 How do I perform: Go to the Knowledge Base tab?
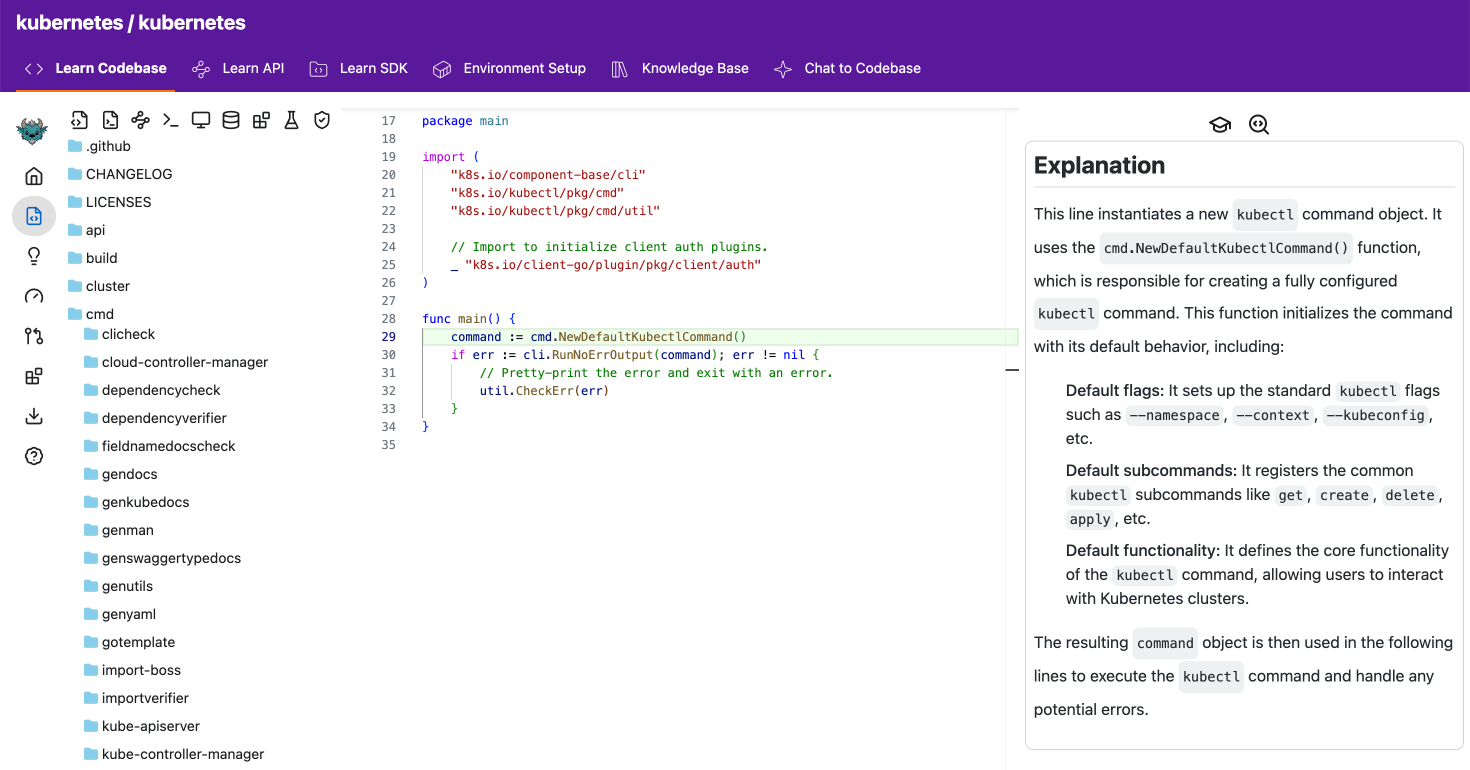(x=680, y=68)
